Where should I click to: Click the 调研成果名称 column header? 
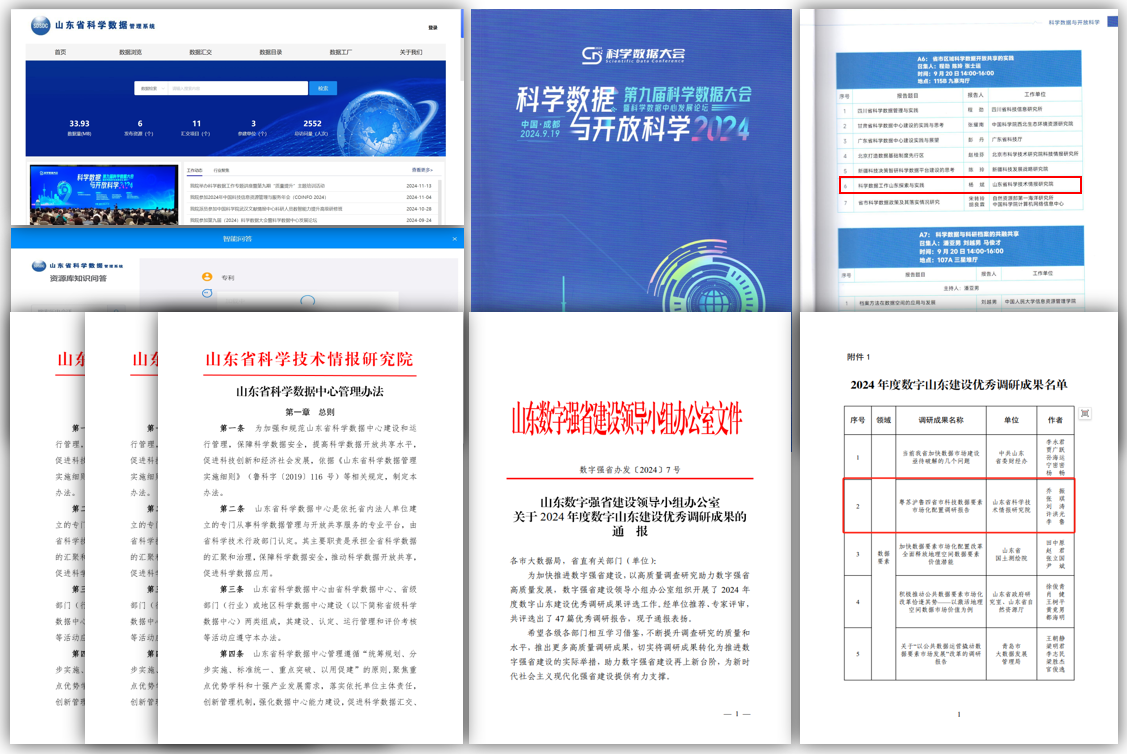click(x=941, y=420)
